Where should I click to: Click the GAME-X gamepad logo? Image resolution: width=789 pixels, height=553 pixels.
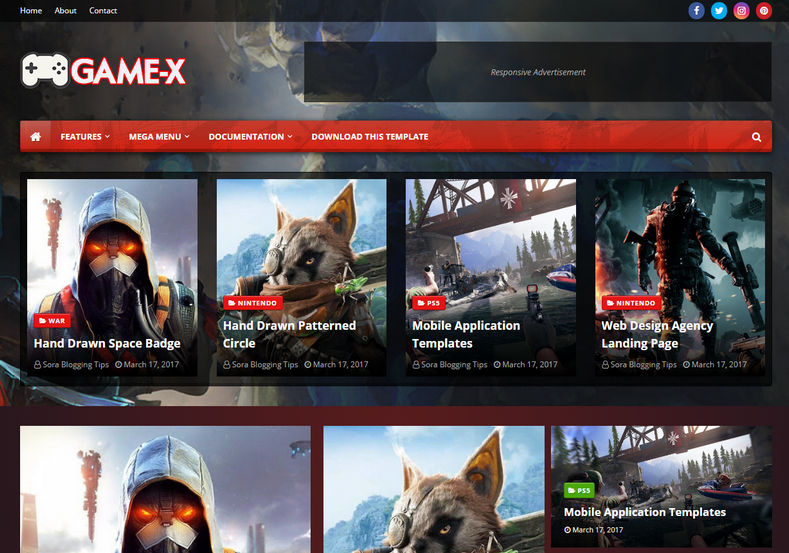[x=104, y=70]
